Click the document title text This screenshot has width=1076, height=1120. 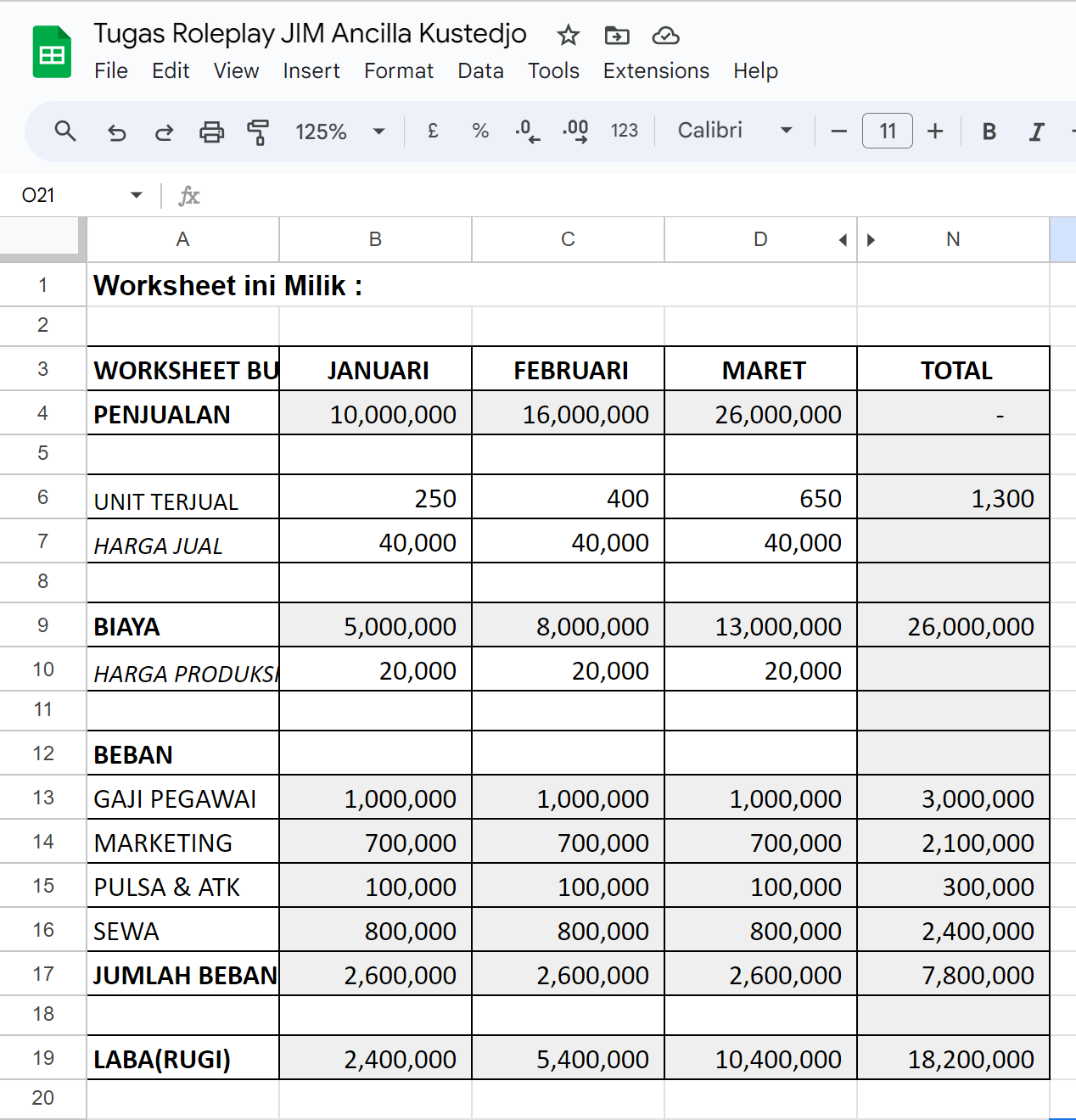point(310,34)
